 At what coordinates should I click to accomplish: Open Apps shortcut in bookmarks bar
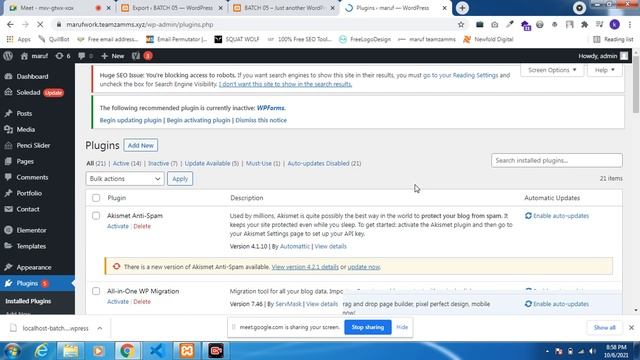click(19, 39)
